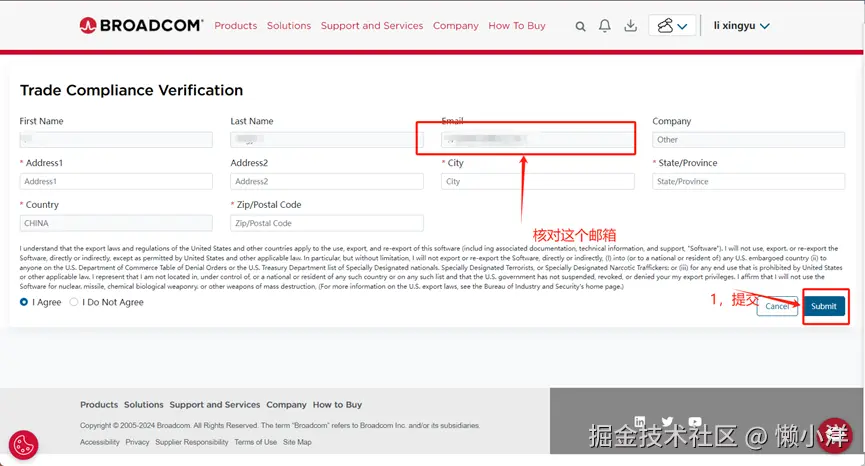This screenshot has width=865, height=466.
Task: Open How To Buy header menu
Action: pos(517,26)
